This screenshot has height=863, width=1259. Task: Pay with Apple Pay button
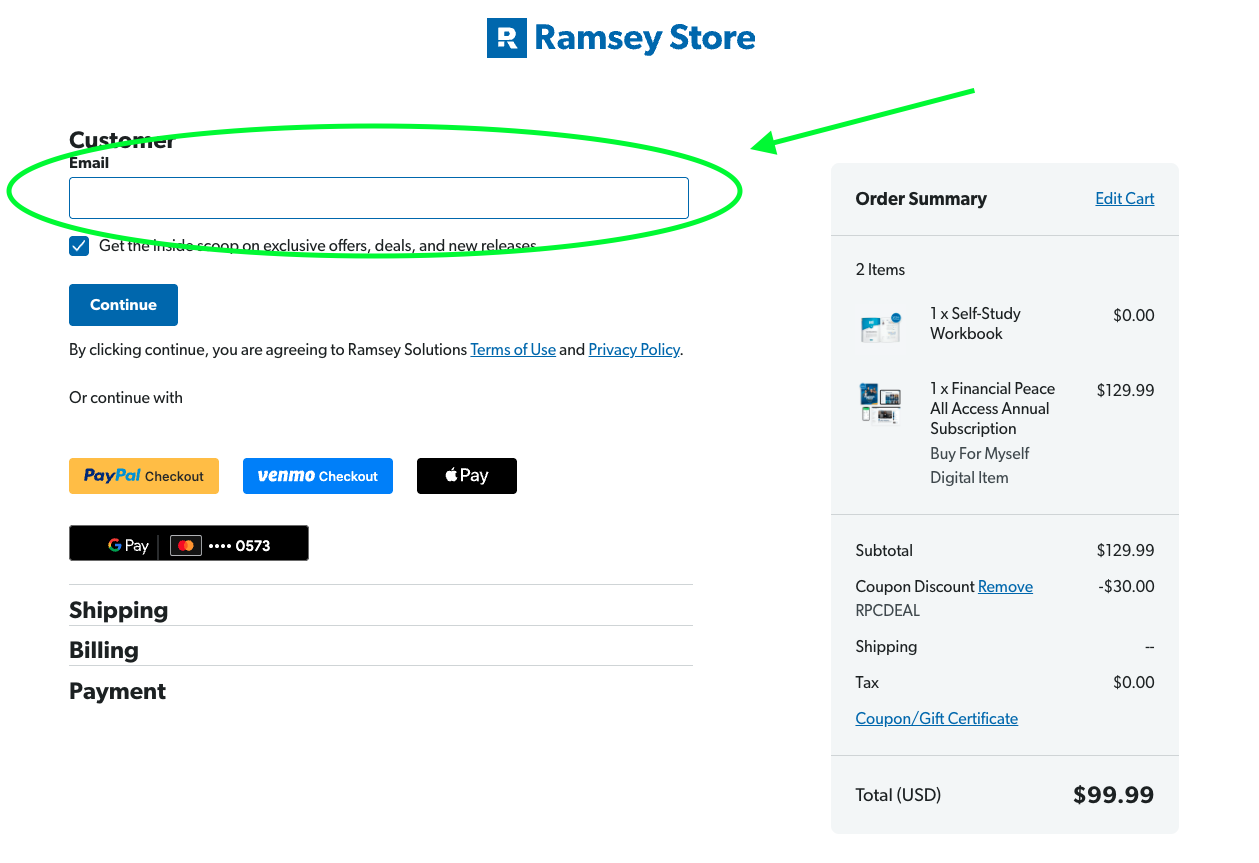(x=467, y=476)
